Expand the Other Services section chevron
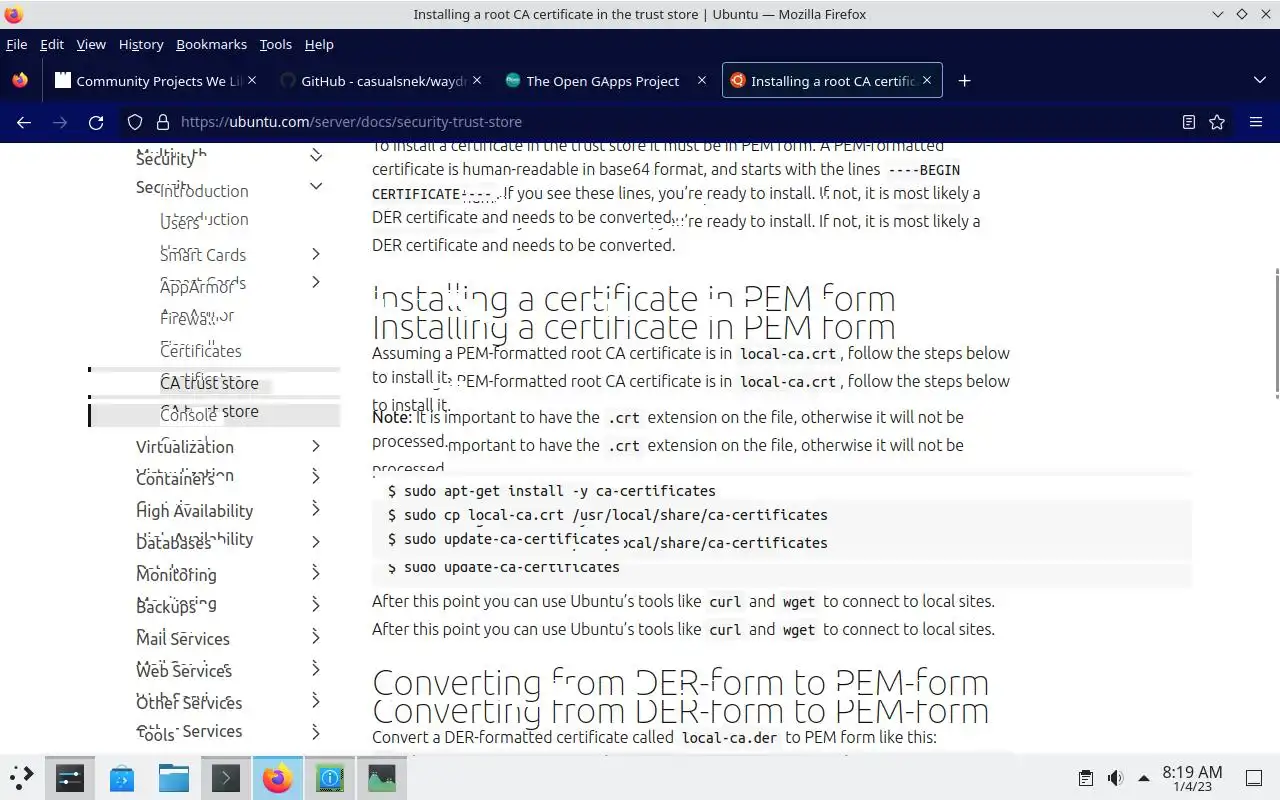 [x=315, y=701]
